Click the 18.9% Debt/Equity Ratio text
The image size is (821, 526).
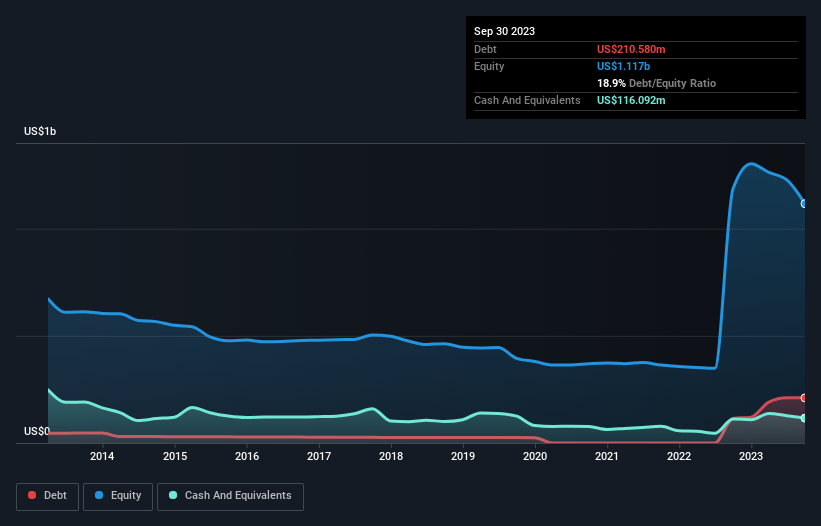656,83
